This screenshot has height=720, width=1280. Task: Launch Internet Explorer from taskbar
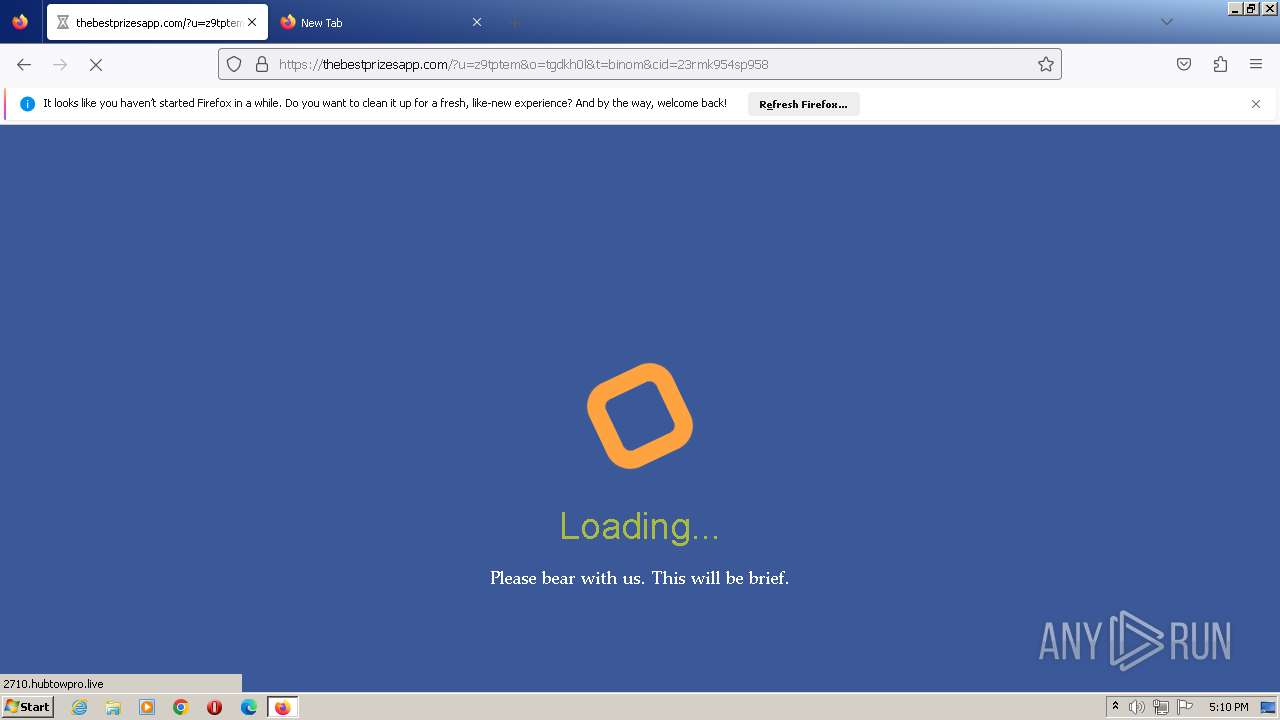point(79,707)
